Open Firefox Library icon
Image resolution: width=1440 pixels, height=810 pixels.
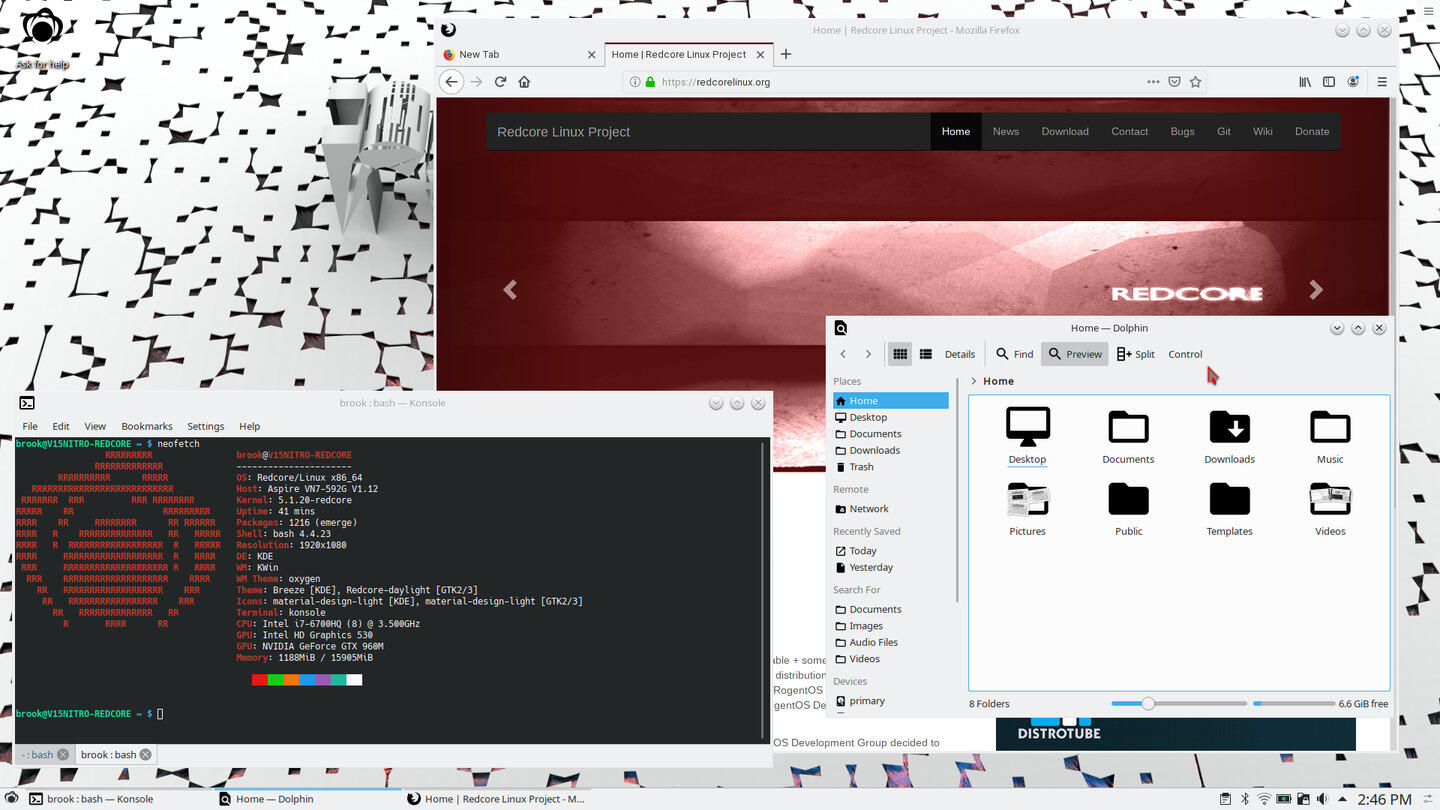click(x=1305, y=82)
